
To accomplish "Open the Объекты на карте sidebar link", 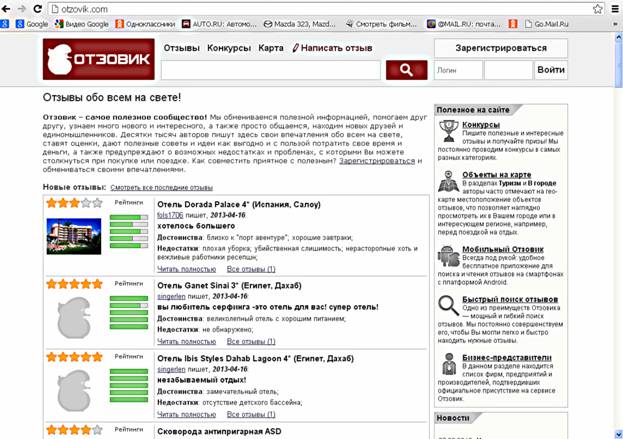I will click(497, 175).
